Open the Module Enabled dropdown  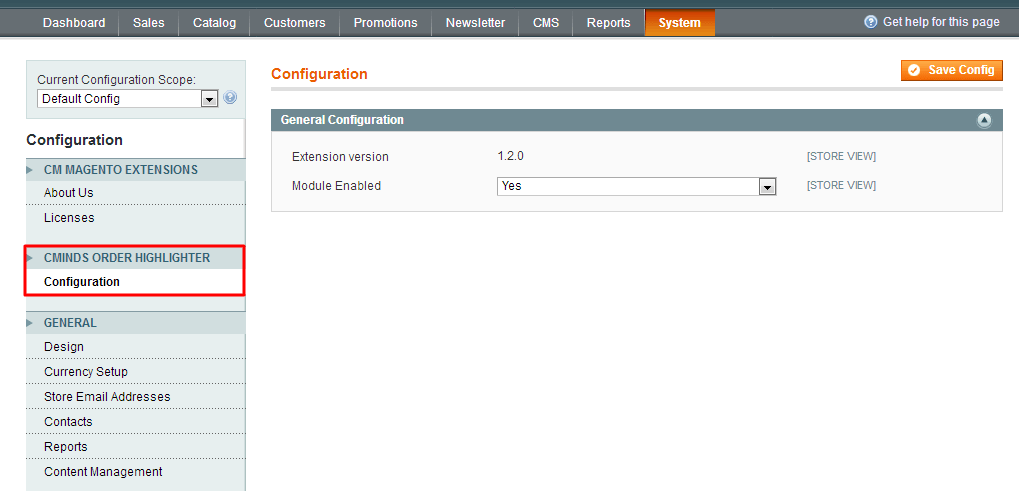[x=636, y=186]
